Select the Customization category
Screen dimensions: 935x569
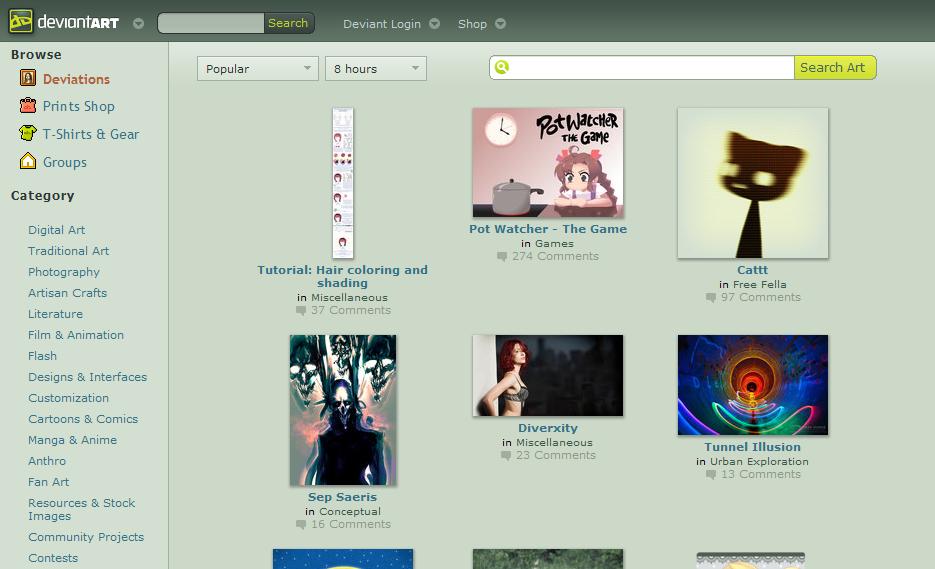pyautogui.click(x=69, y=398)
